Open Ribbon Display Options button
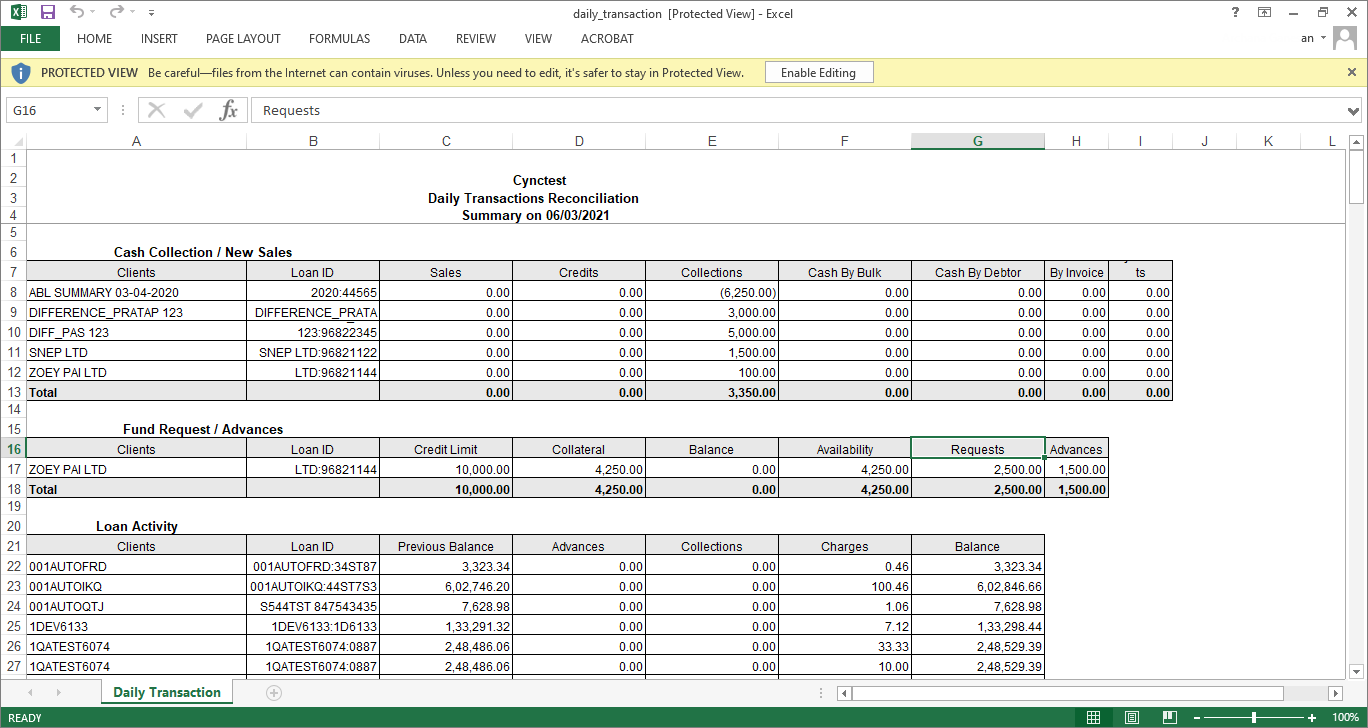1368x728 pixels. 1265,13
